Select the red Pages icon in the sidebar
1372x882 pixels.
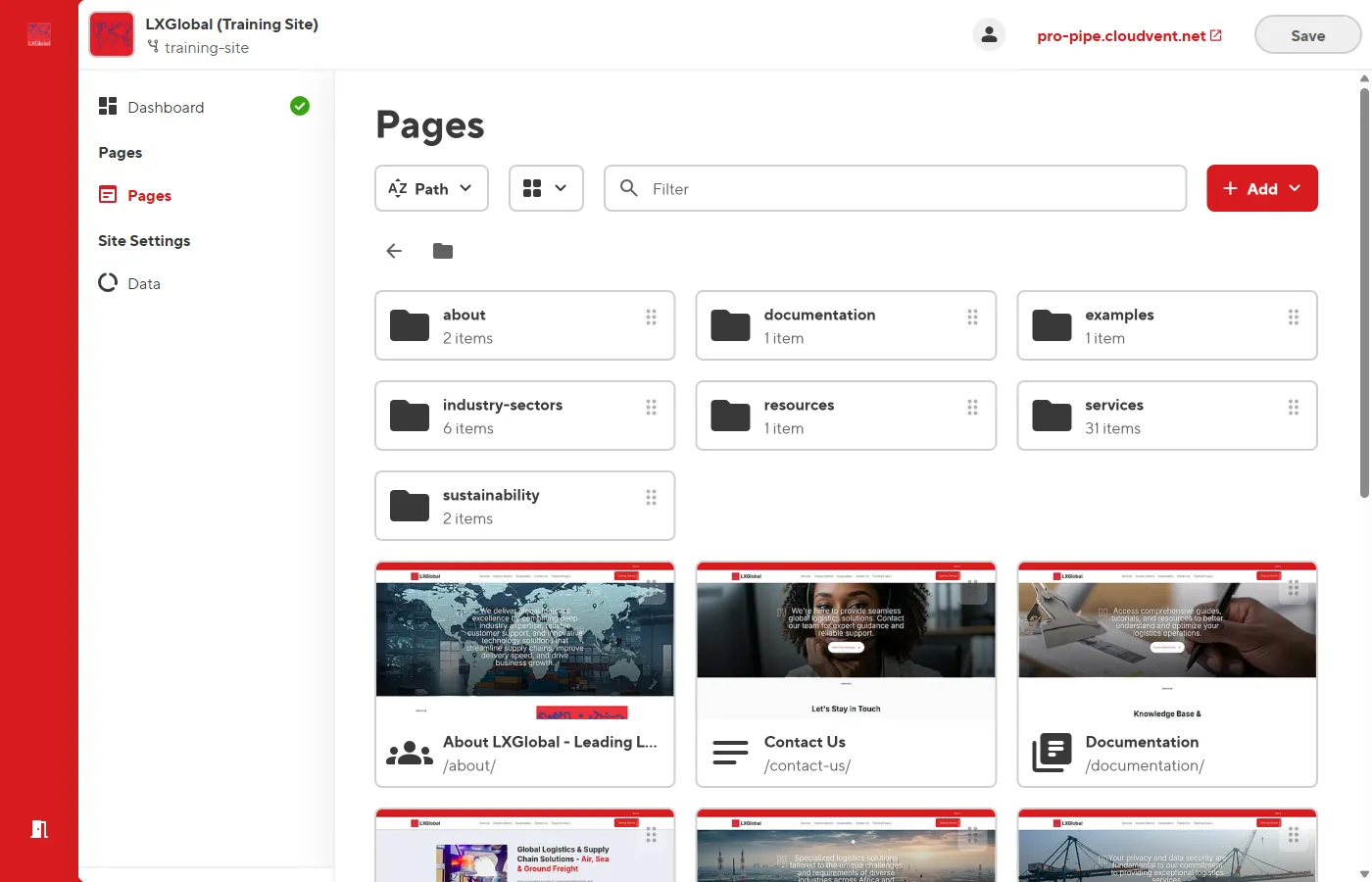coord(107,195)
